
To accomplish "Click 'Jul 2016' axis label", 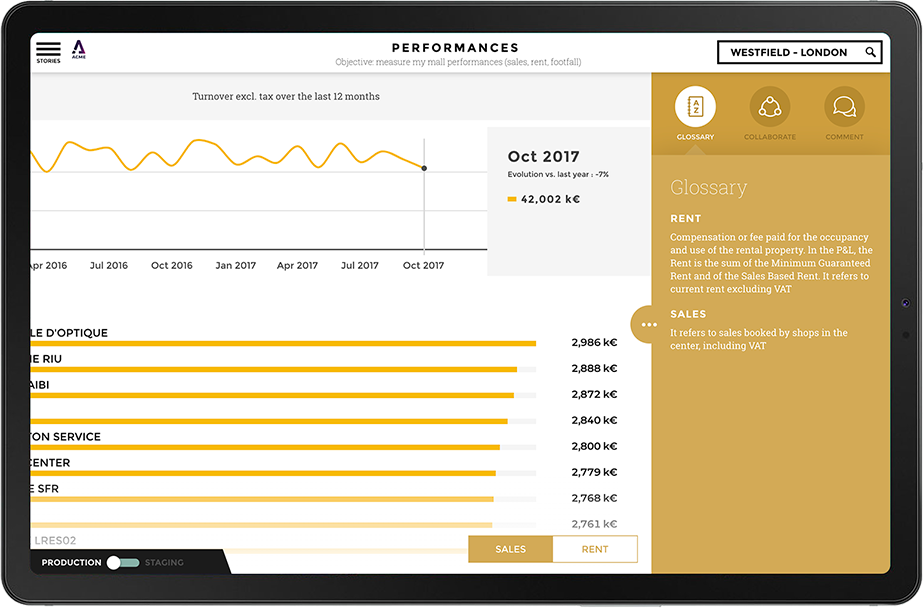I will pyautogui.click(x=109, y=265).
